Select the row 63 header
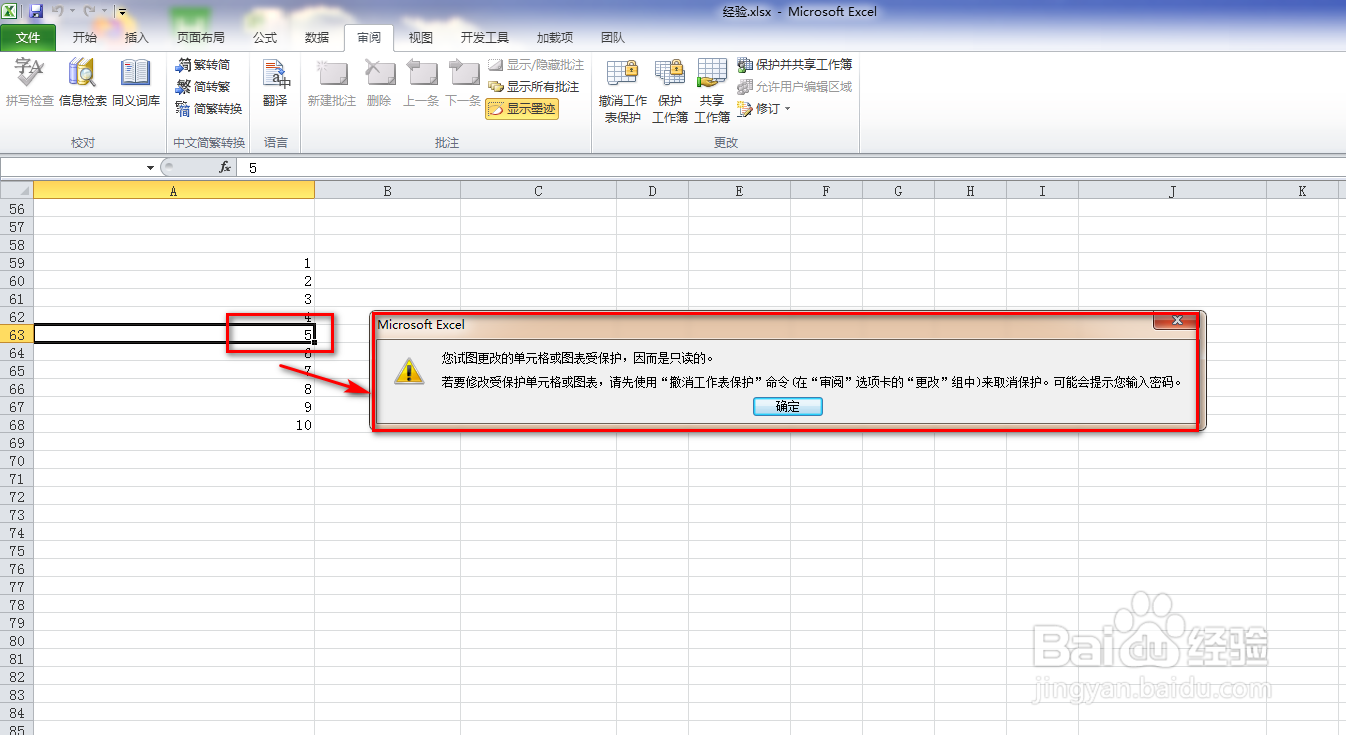This screenshot has height=735, width=1346. coord(16,334)
